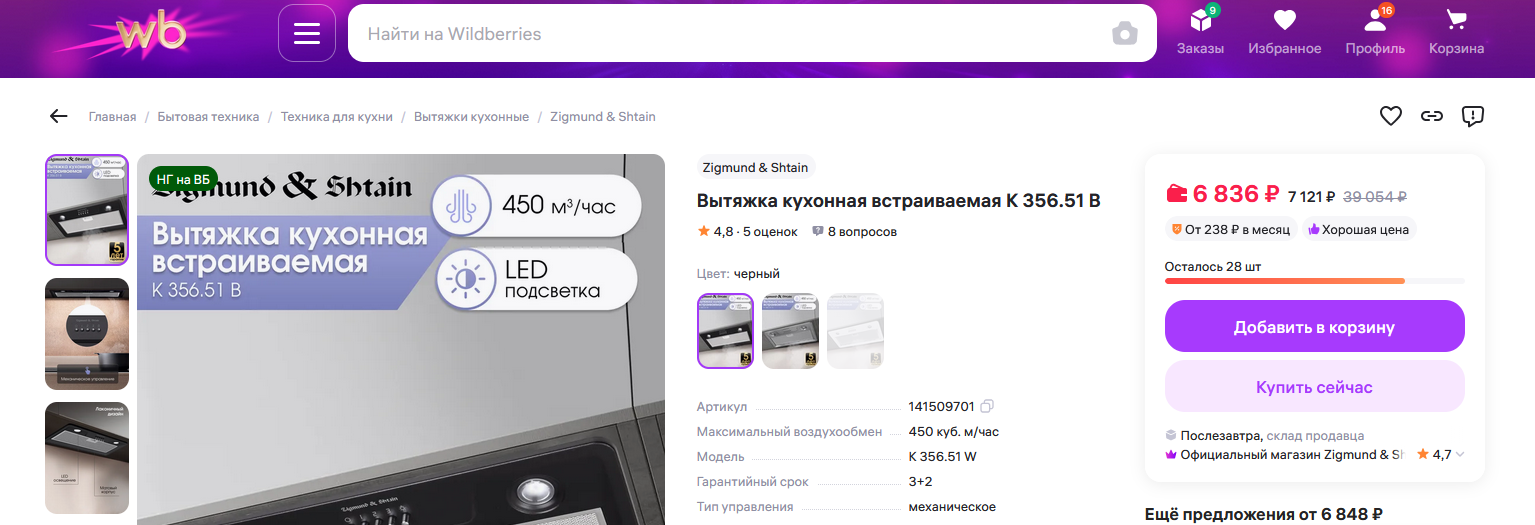The height and width of the screenshot is (525, 1535).
Task: Report the product with exclamation bubble icon
Action: click(x=1473, y=116)
